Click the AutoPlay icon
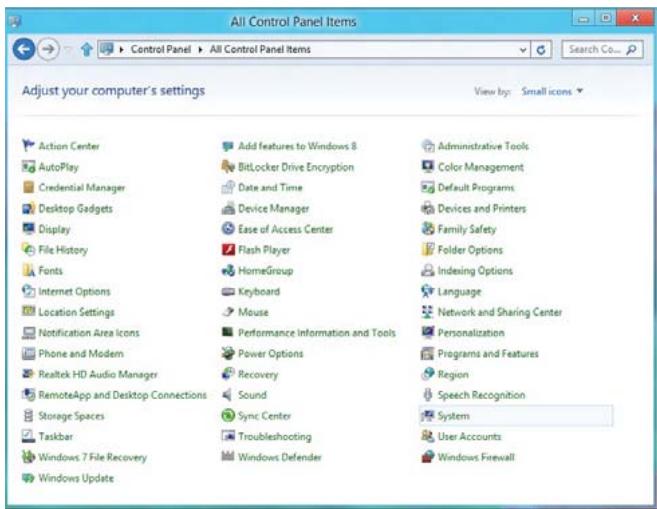 click(x=28, y=166)
